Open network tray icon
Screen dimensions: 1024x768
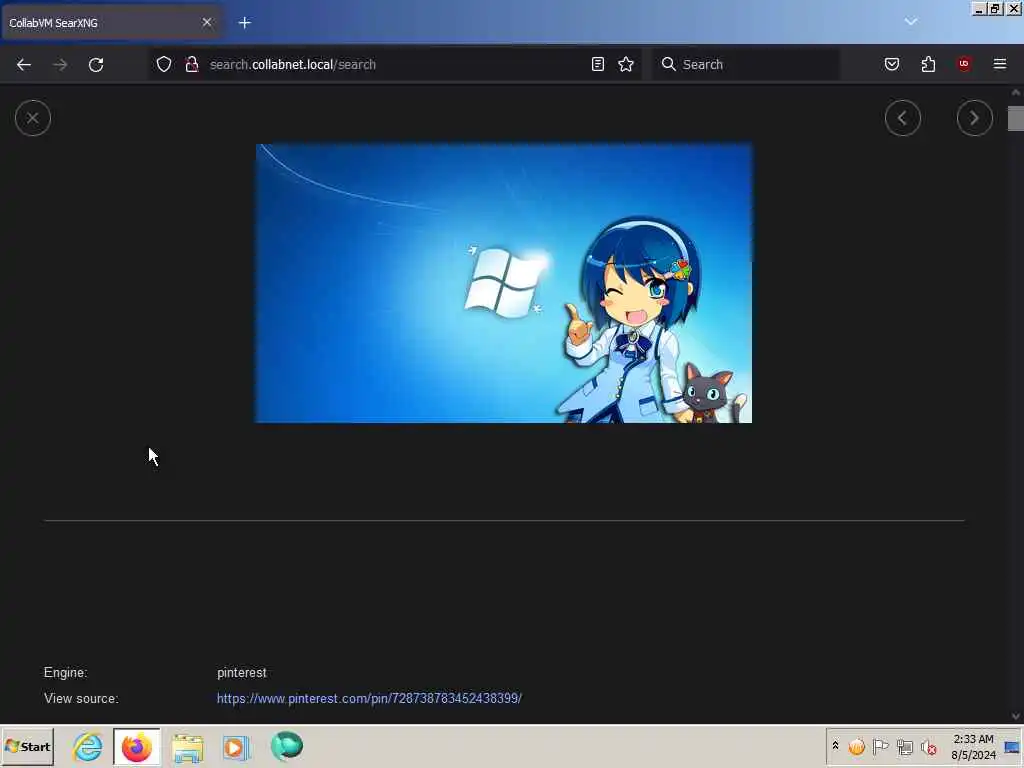[x=904, y=746]
